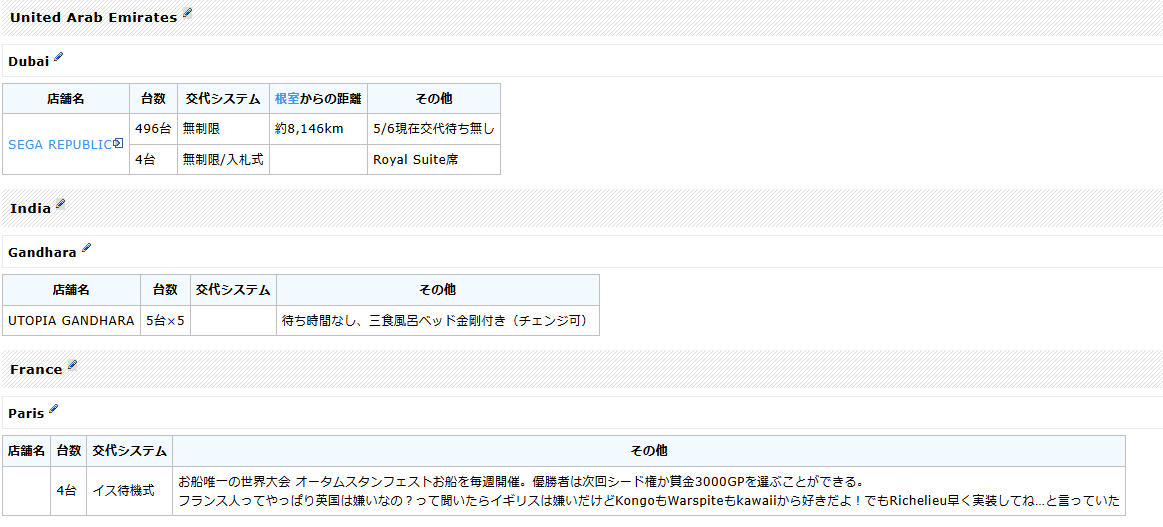Screen dimensions: 1163x527
Task: Click the edit pencil next to Paris
Action: pos(53,410)
